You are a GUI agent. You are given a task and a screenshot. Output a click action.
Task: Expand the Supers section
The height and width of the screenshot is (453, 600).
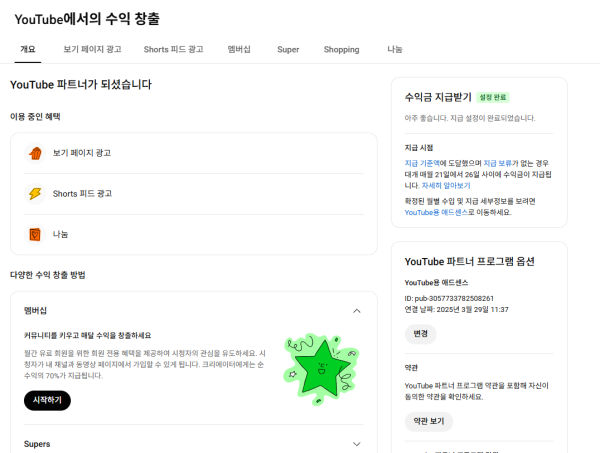[357, 443]
